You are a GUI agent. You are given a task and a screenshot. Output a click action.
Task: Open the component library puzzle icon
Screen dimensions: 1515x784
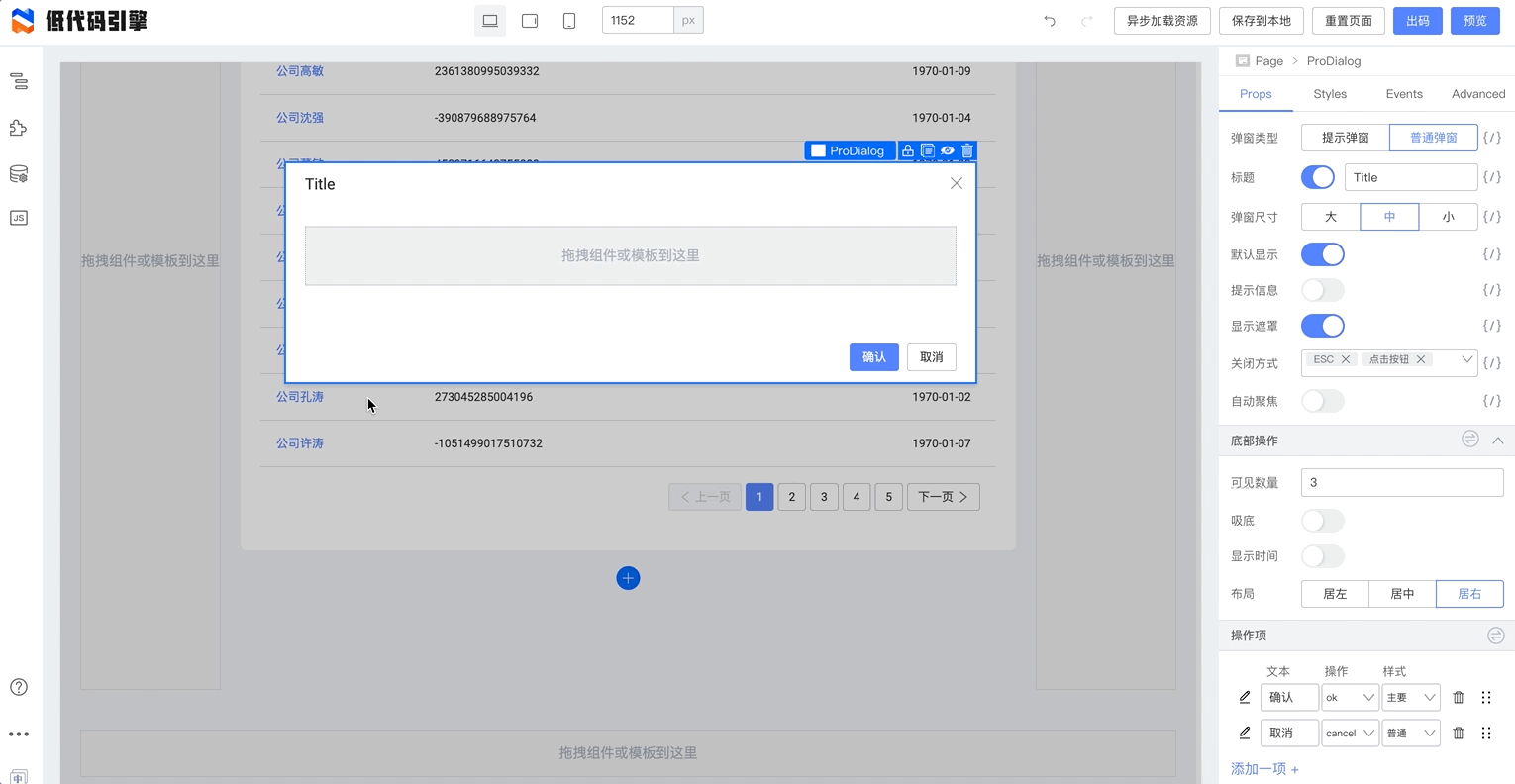19,128
